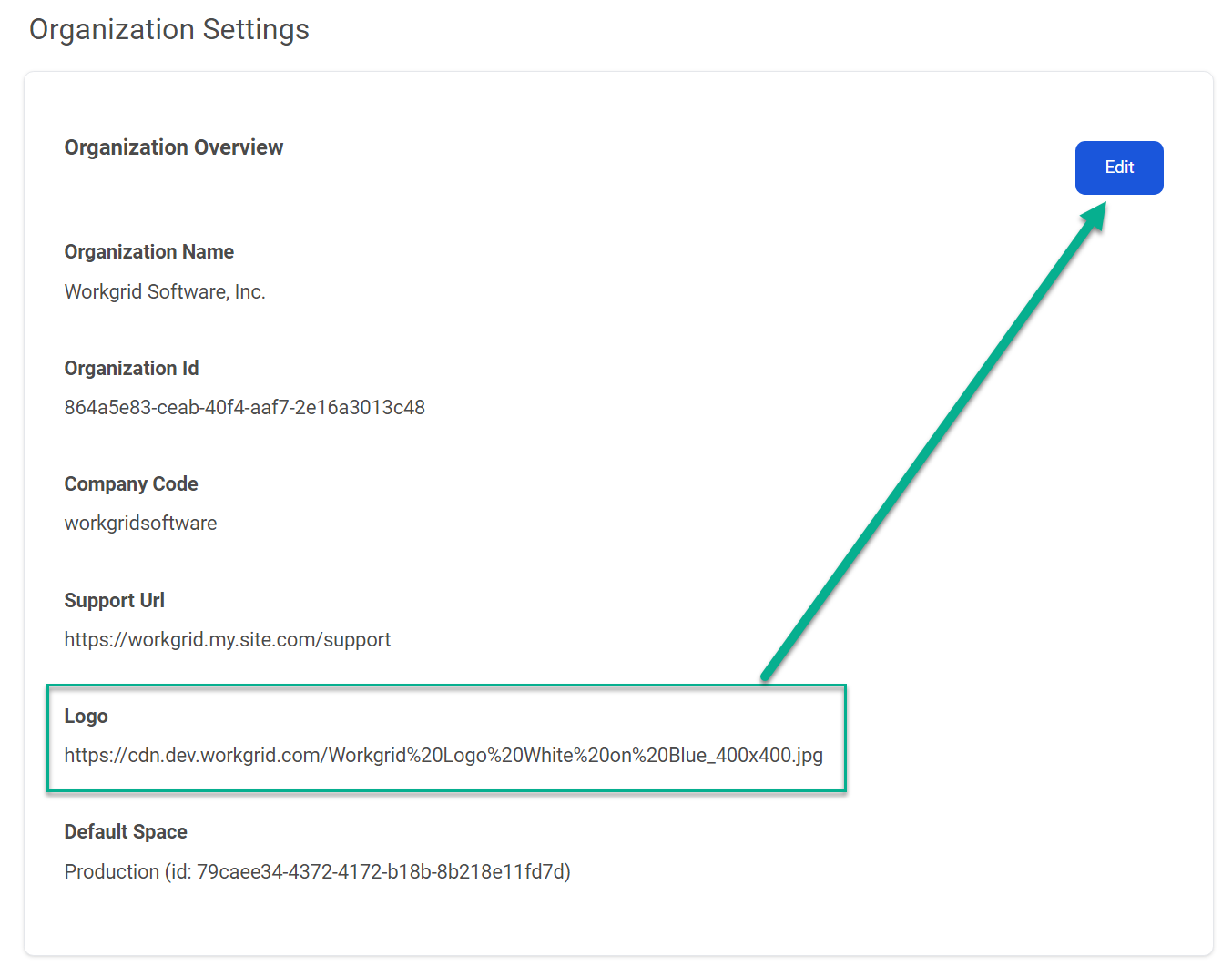
Task: Click the Company Code field label
Action: coord(130,483)
